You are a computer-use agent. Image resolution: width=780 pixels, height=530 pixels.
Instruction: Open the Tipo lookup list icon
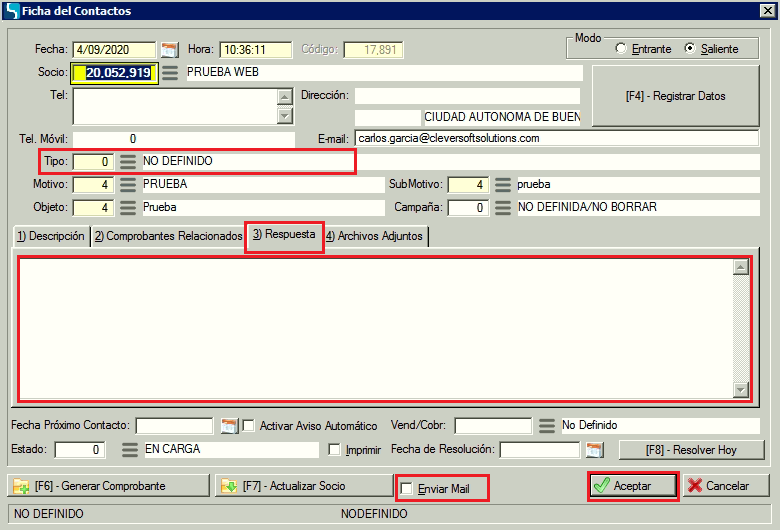tap(128, 161)
